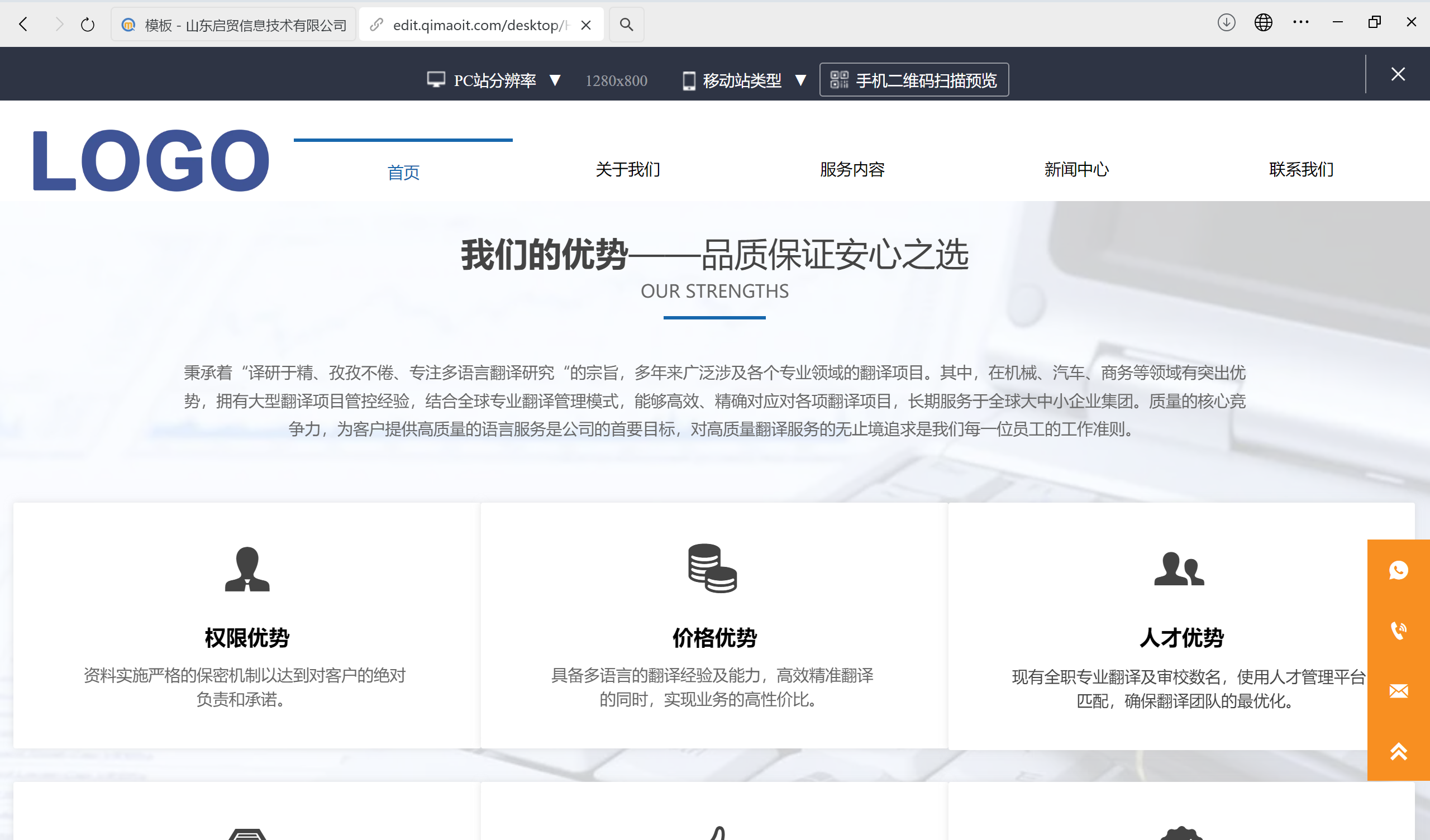Click the globe icon in browser toolbar
Image resolution: width=1430 pixels, height=840 pixels.
pyautogui.click(x=1263, y=23)
